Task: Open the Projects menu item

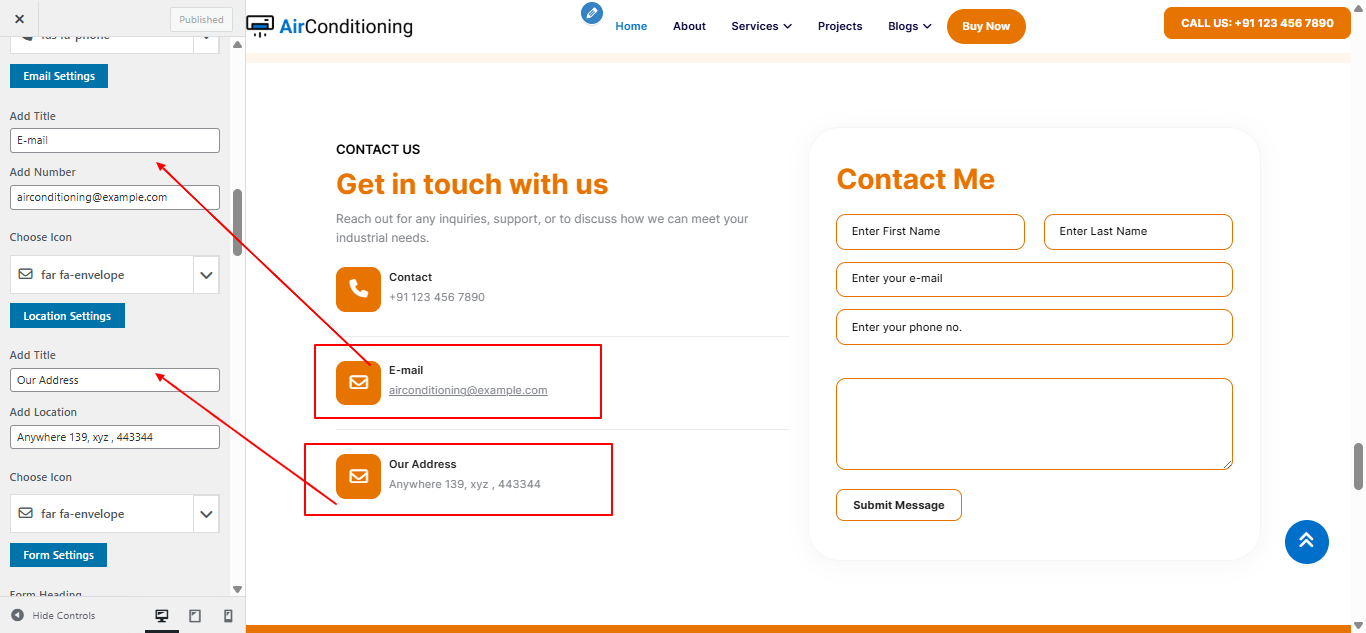Action: click(840, 26)
